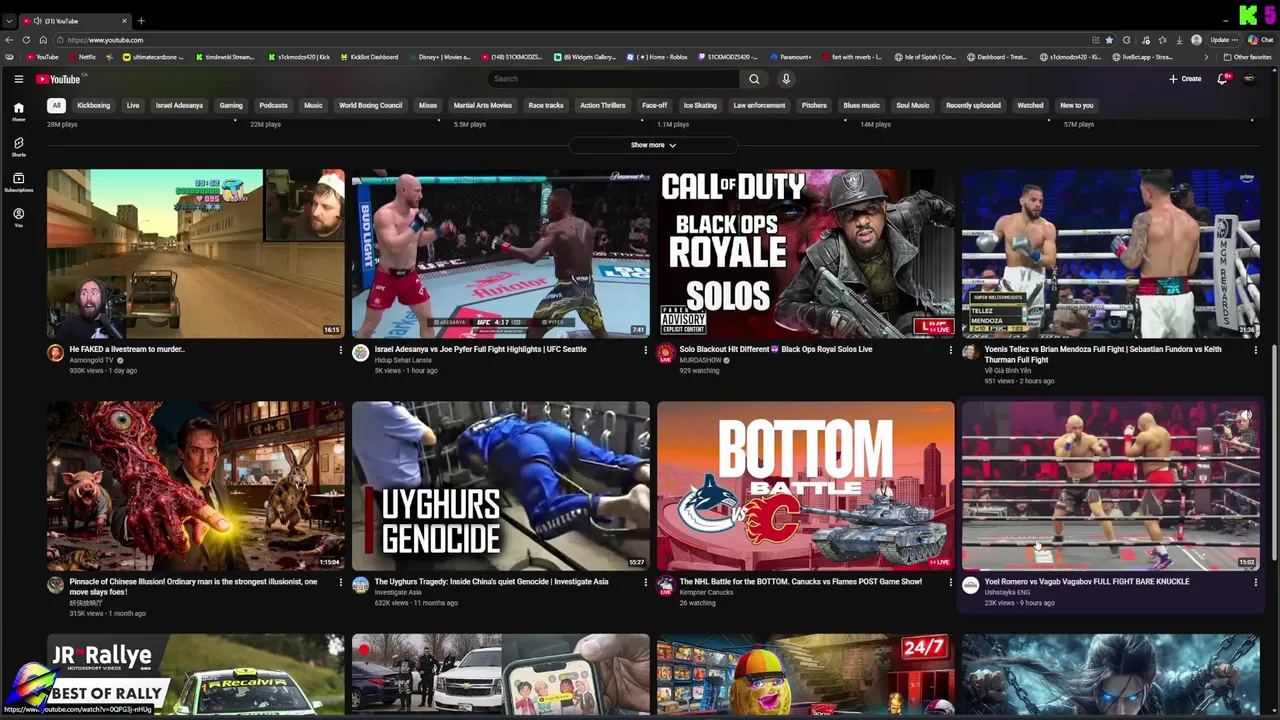Open browser Update menu

click(x=1224, y=40)
